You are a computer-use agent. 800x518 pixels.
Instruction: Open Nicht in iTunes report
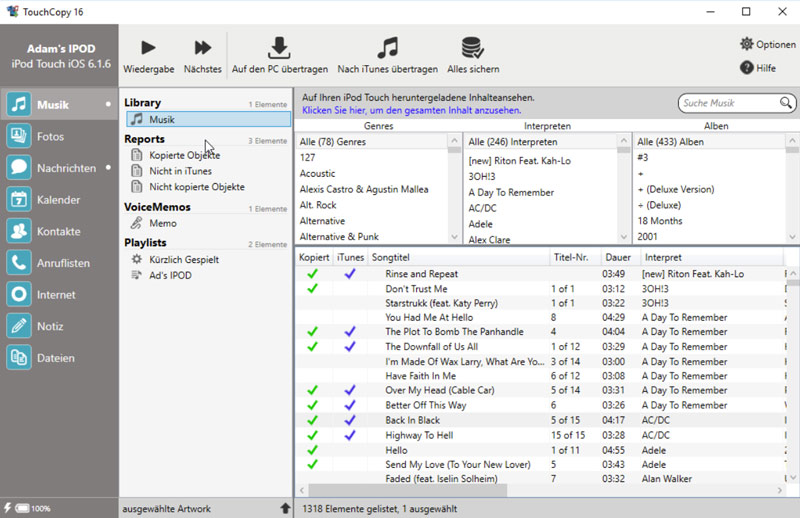coord(180,171)
